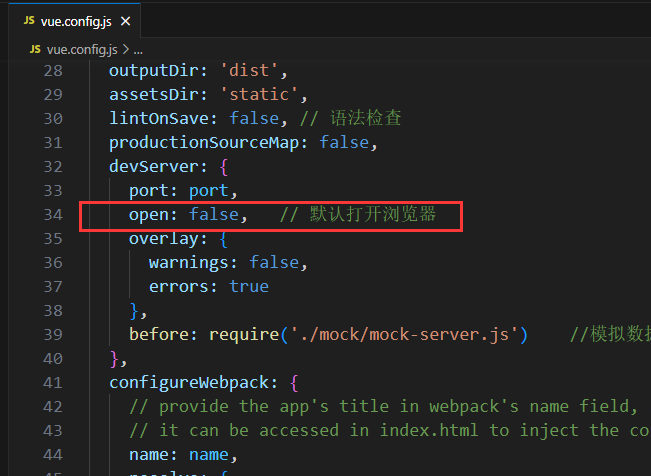651x476 pixels.
Task: Click the comment on line 43
Action: coord(390,431)
